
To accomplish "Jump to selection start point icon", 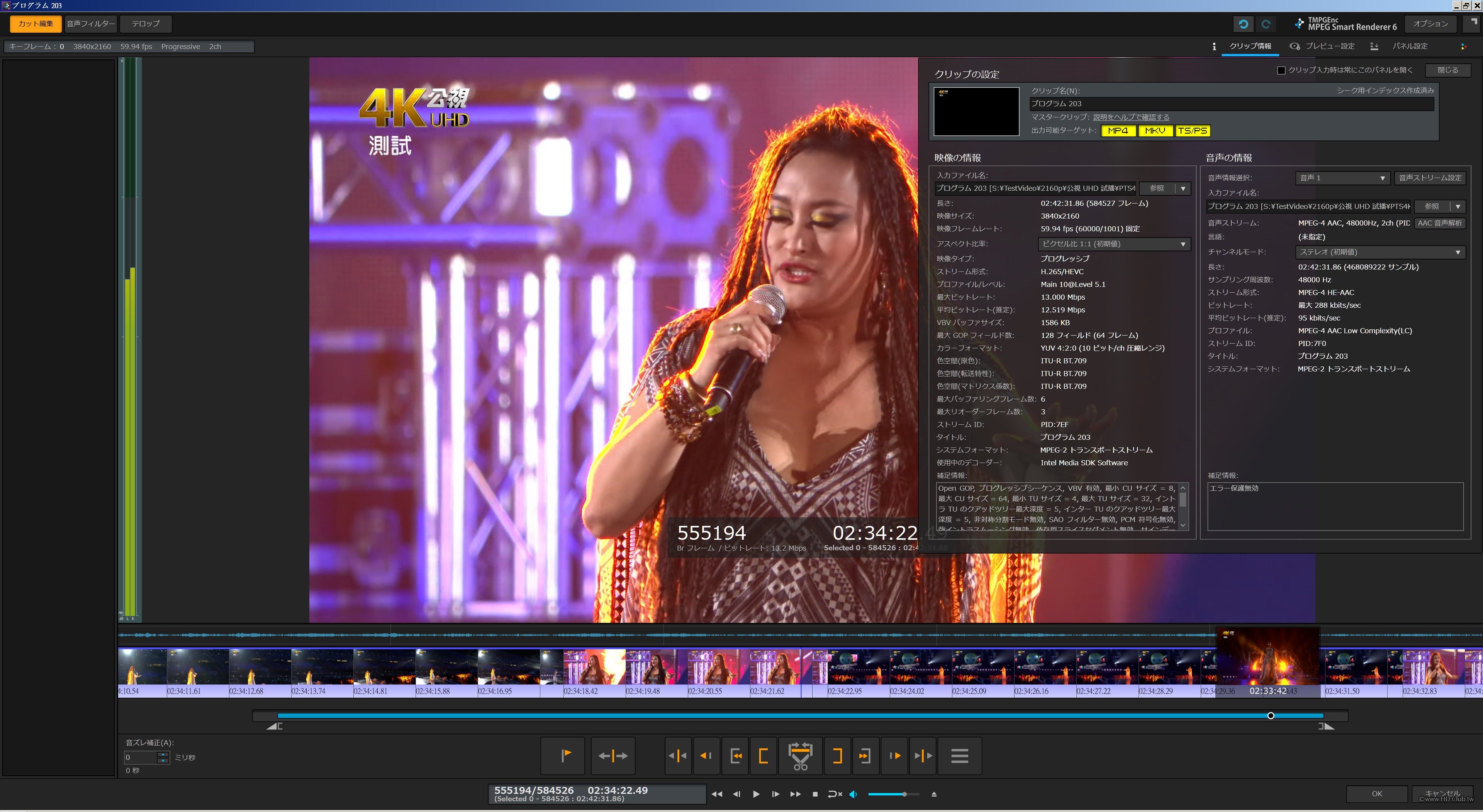I will (735, 756).
